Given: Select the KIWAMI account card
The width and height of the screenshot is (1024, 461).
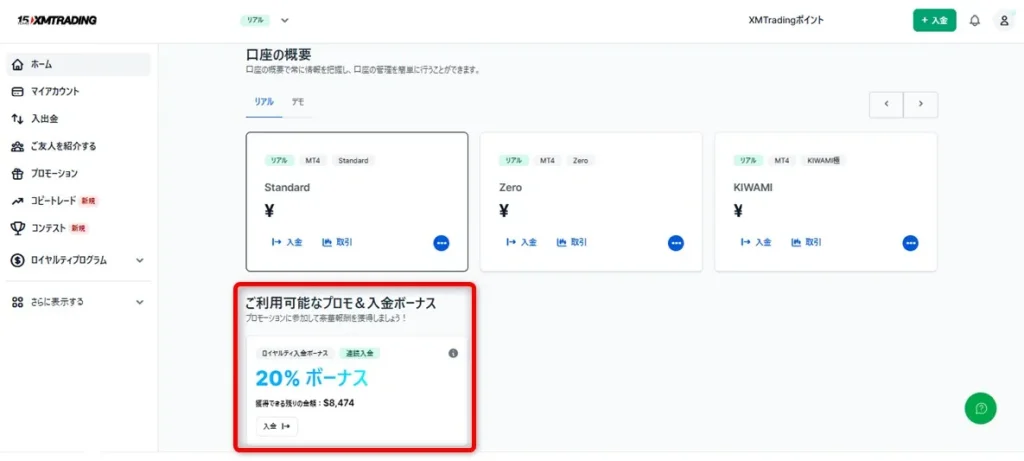Looking at the screenshot, I should (x=826, y=202).
